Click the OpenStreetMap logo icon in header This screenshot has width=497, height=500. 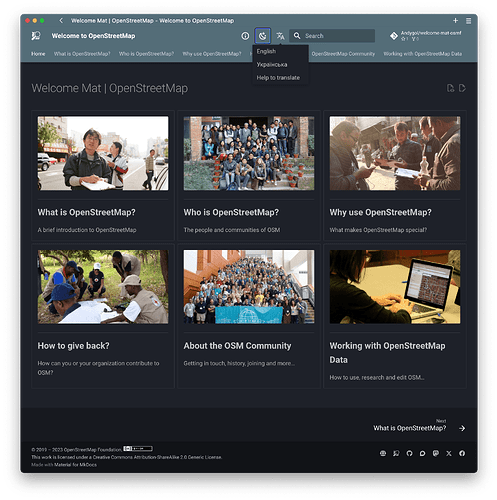point(36,36)
